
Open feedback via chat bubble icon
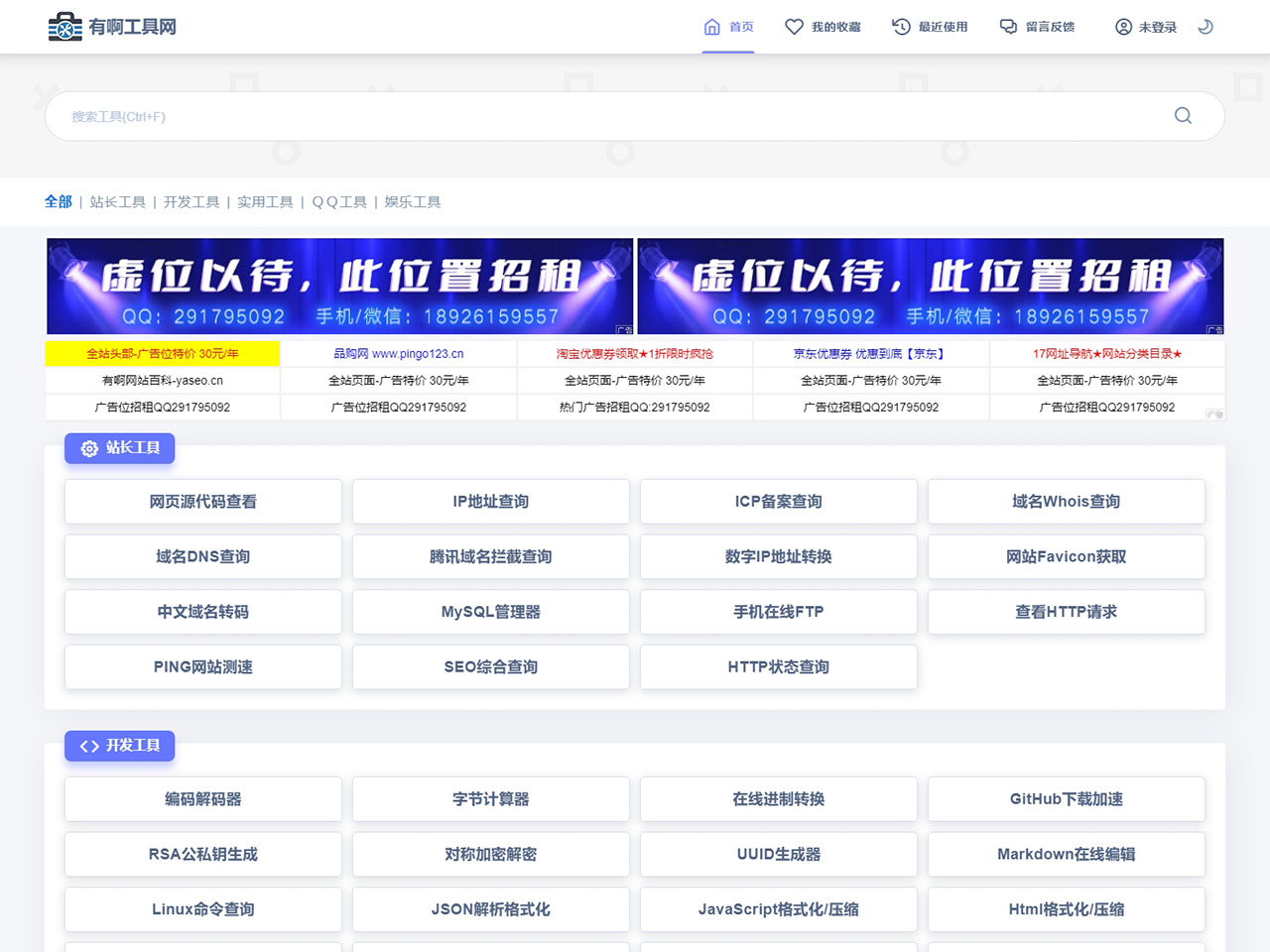coord(1008,27)
